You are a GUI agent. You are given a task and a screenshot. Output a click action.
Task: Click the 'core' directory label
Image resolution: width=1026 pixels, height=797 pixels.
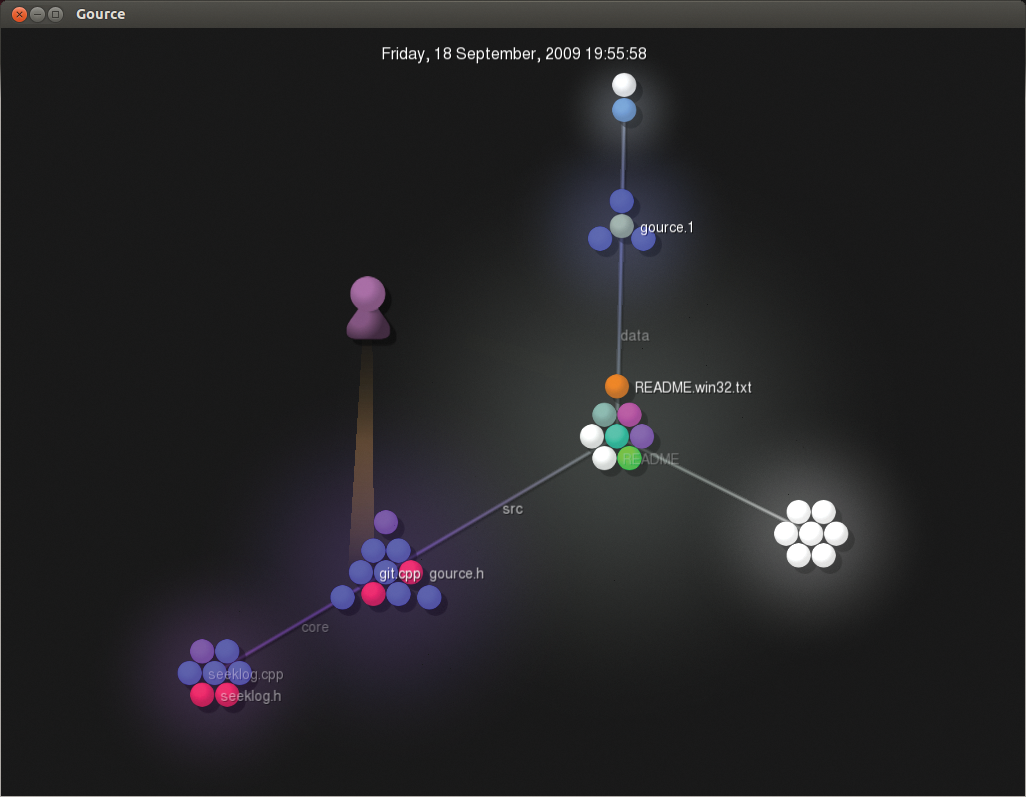pyautogui.click(x=315, y=628)
